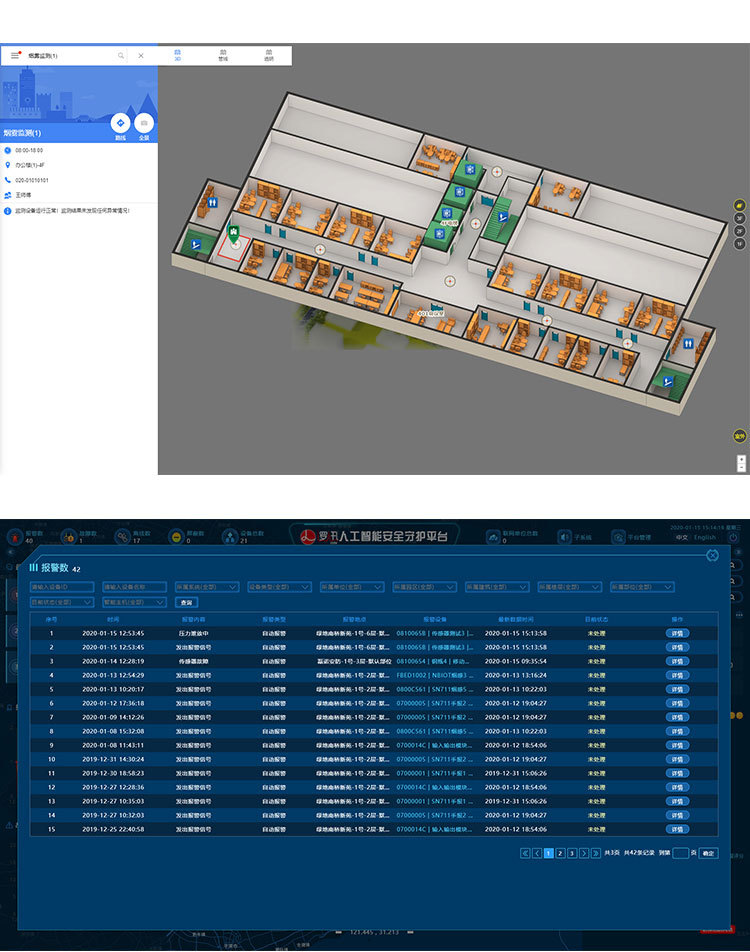
Task: Switch the language to 中文
Action: pyautogui.click(x=682, y=537)
